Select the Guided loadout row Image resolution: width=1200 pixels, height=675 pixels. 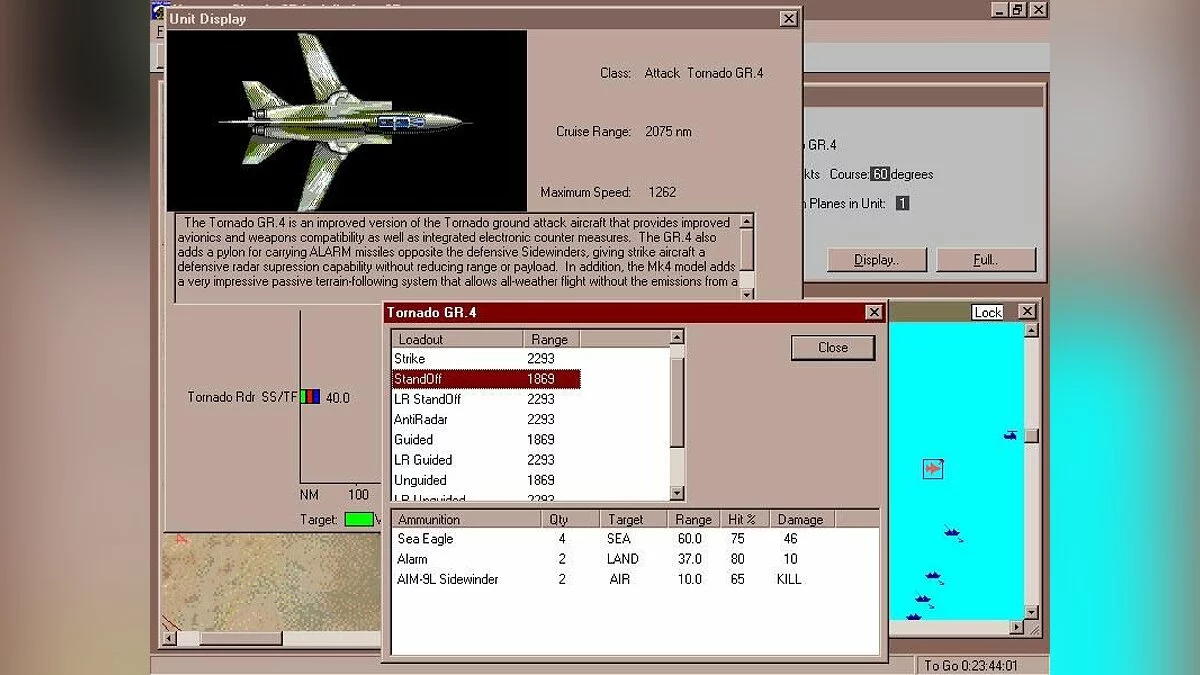pyautogui.click(x=486, y=440)
